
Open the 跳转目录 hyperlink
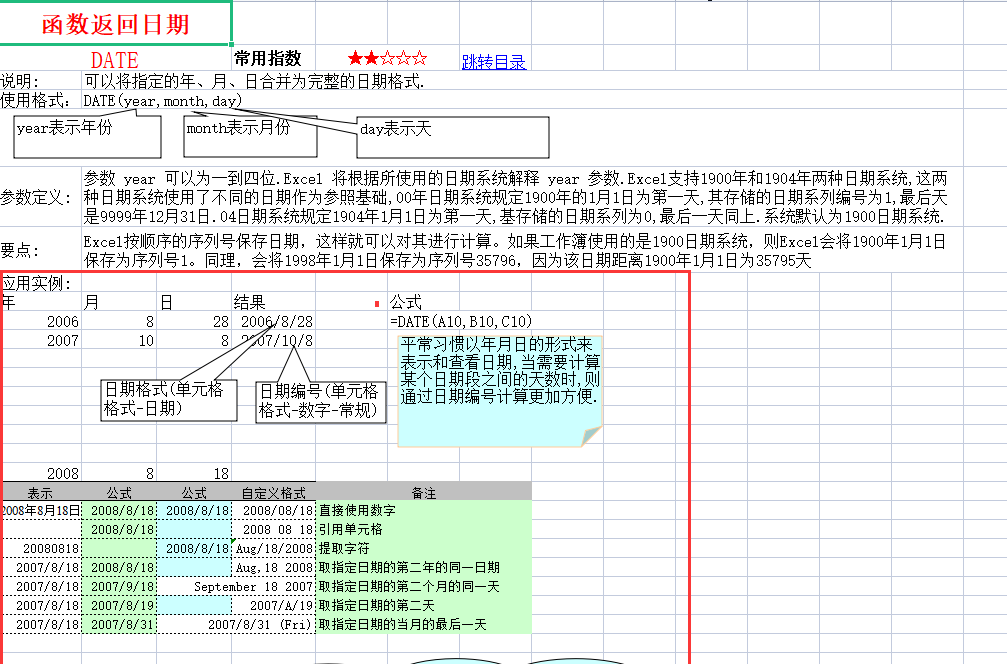pos(492,59)
